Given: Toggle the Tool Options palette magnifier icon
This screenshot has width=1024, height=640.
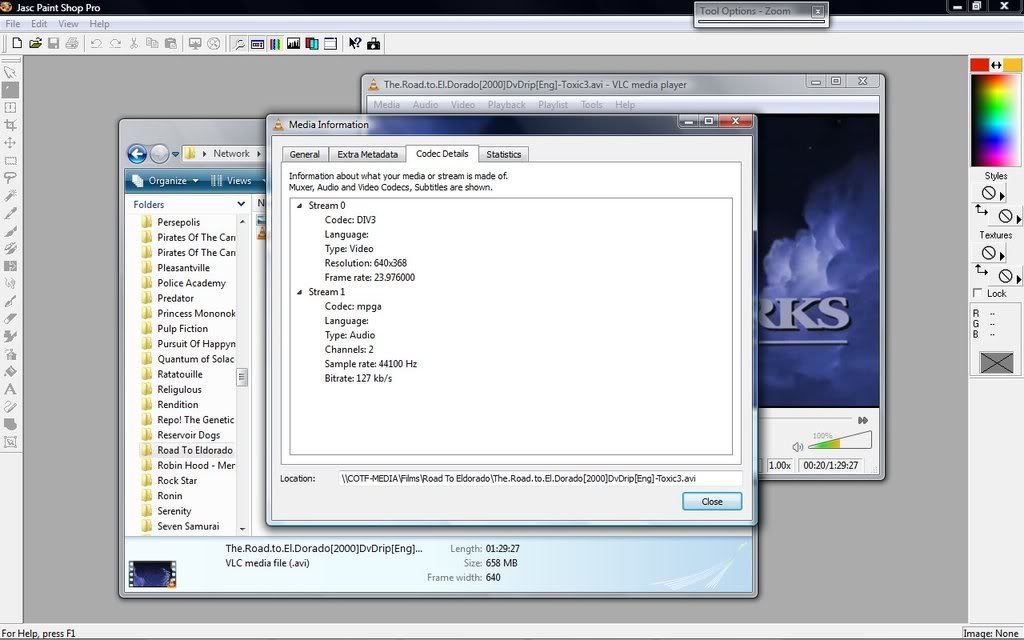Looking at the screenshot, I should click(x=239, y=44).
